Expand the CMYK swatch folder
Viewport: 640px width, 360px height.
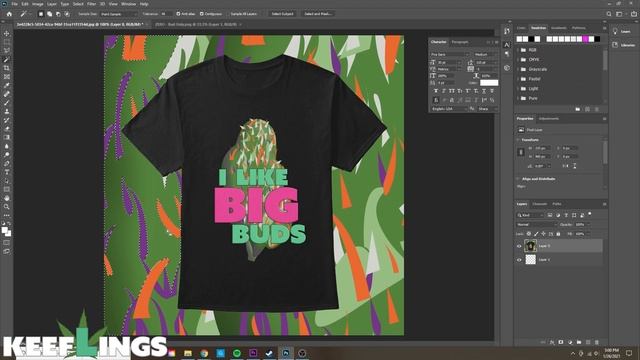(x=518, y=60)
